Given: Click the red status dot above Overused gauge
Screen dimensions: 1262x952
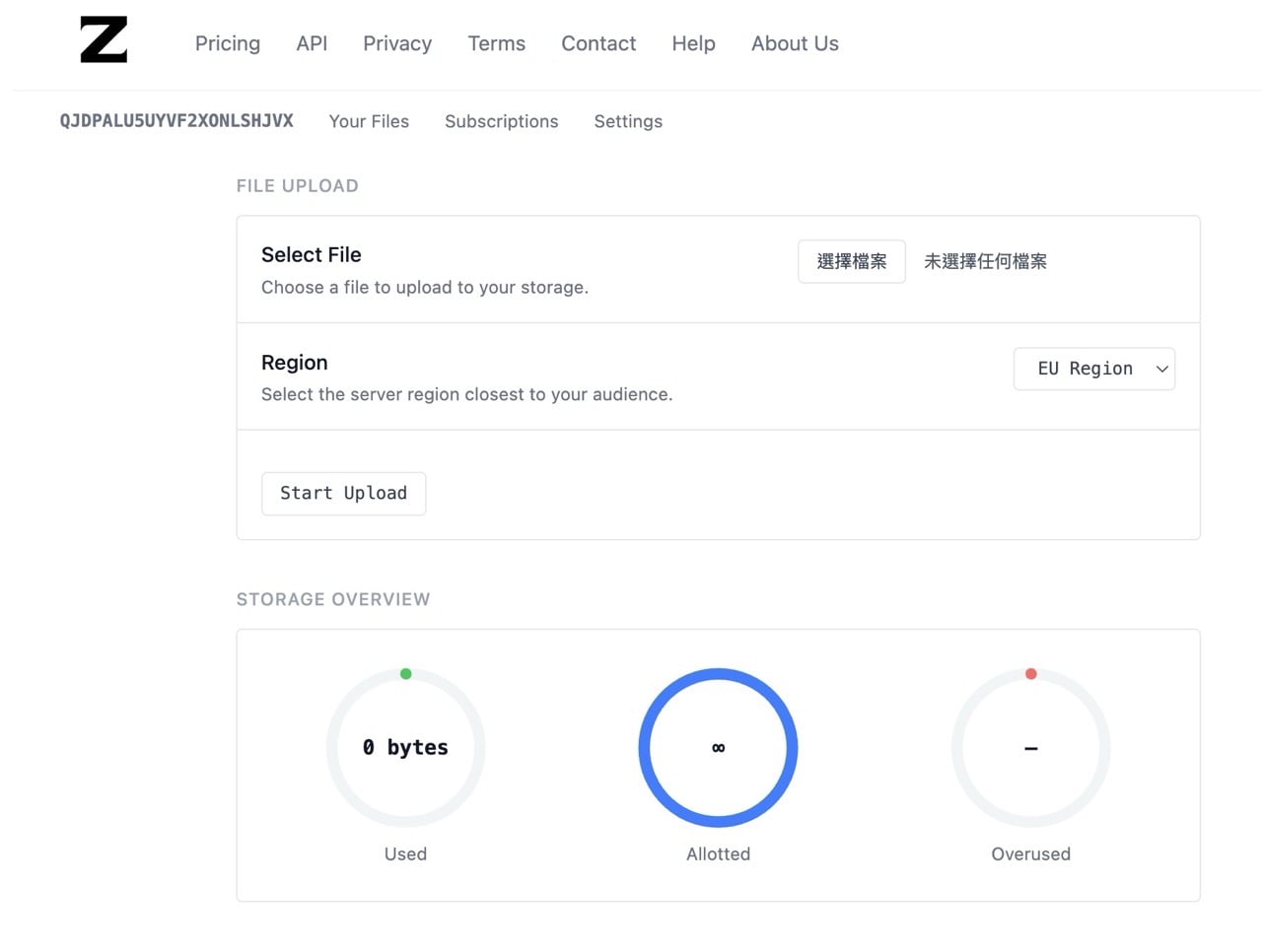Looking at the screenshot, I should [x=1030, y=673].
